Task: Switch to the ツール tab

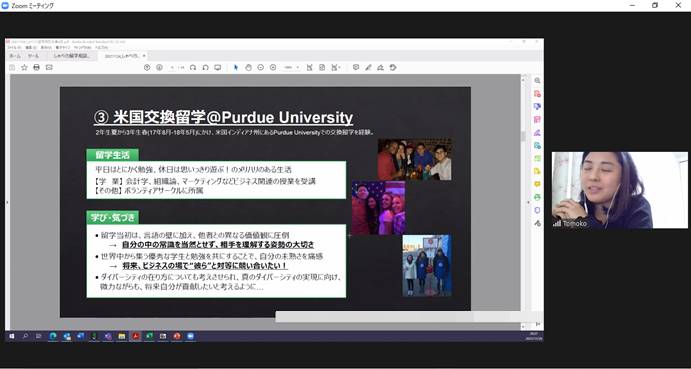Action: [33, 56]
